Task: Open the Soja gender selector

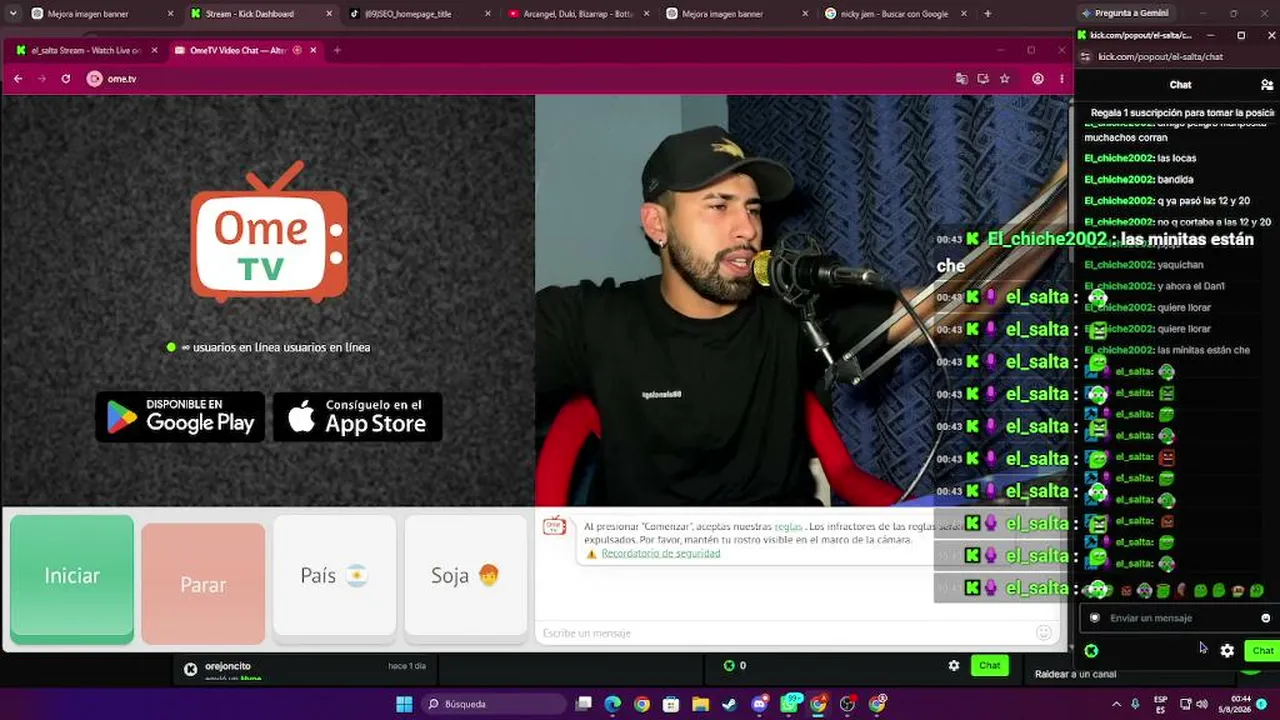Action: tap(465, 576)
